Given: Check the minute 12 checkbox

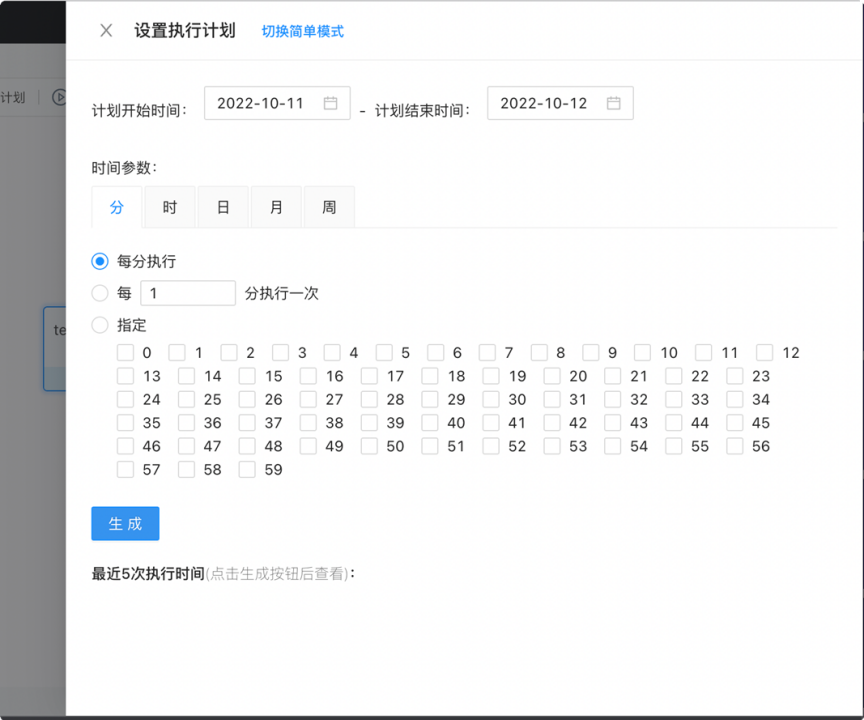Looking at the screenshot, I should pos(765,353).
